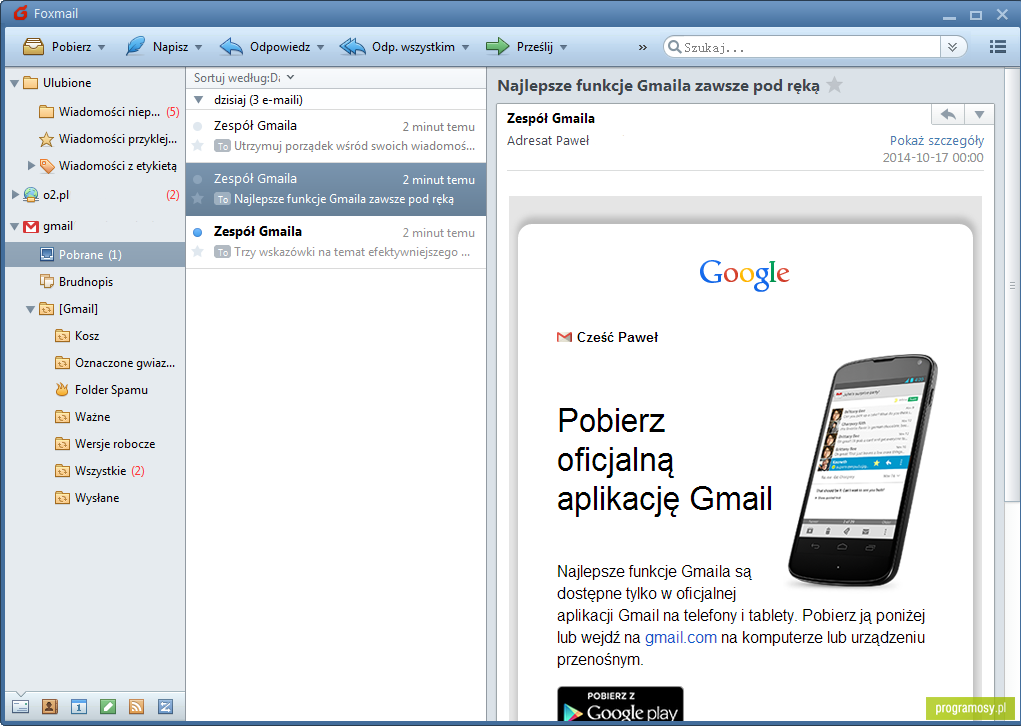Open the Napisz dropdown arrow
This screenshot has height=726, width=1021.
click(199, 48)
